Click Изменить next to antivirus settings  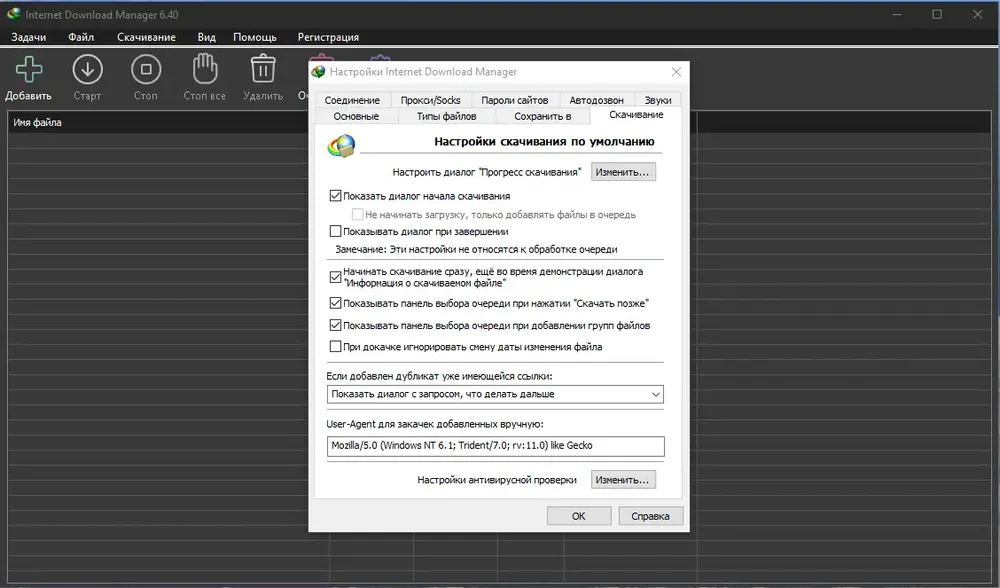tap(622, 480)
